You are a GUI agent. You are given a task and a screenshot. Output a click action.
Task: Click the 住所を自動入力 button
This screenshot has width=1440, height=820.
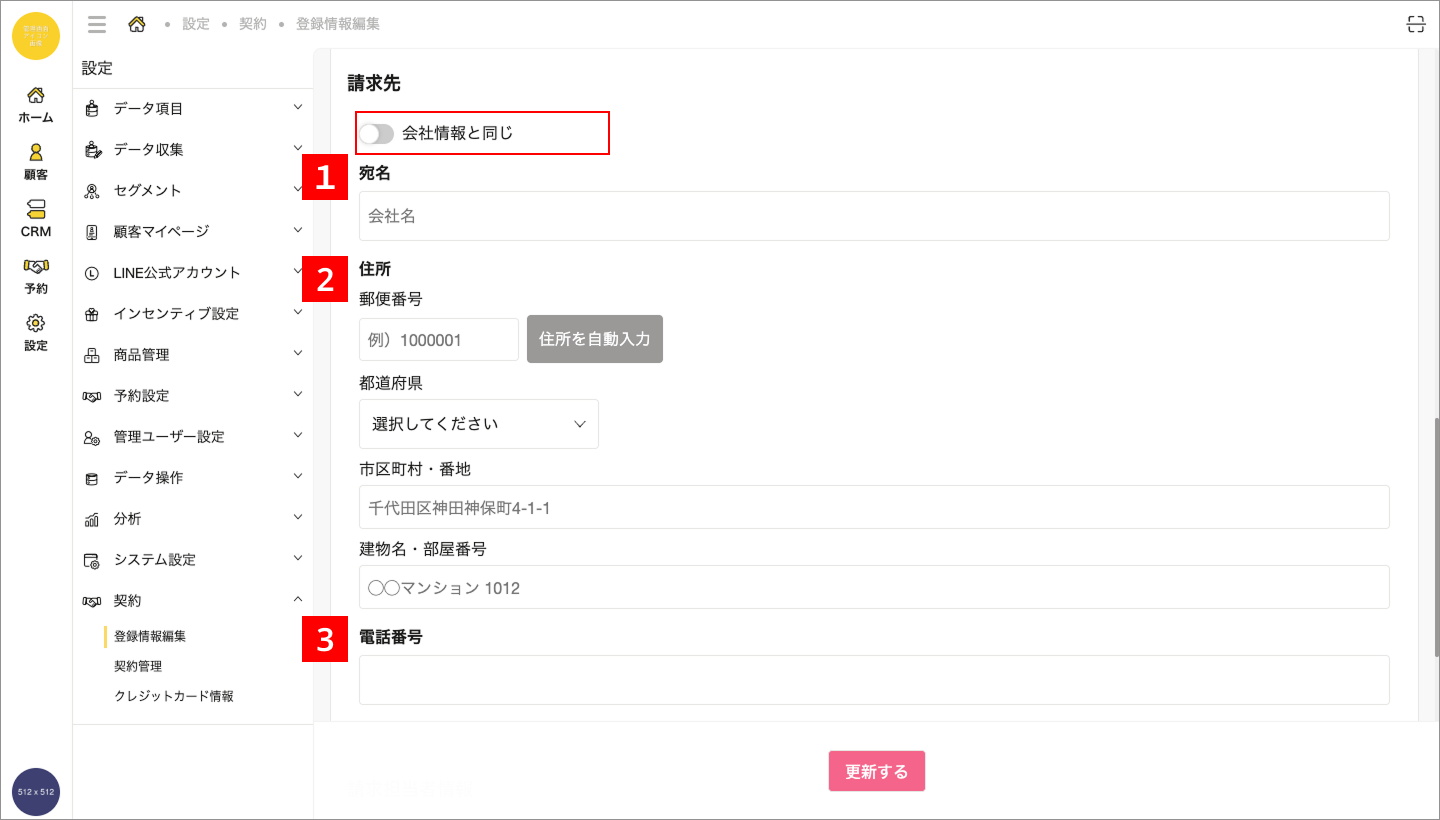coord(594,338)
